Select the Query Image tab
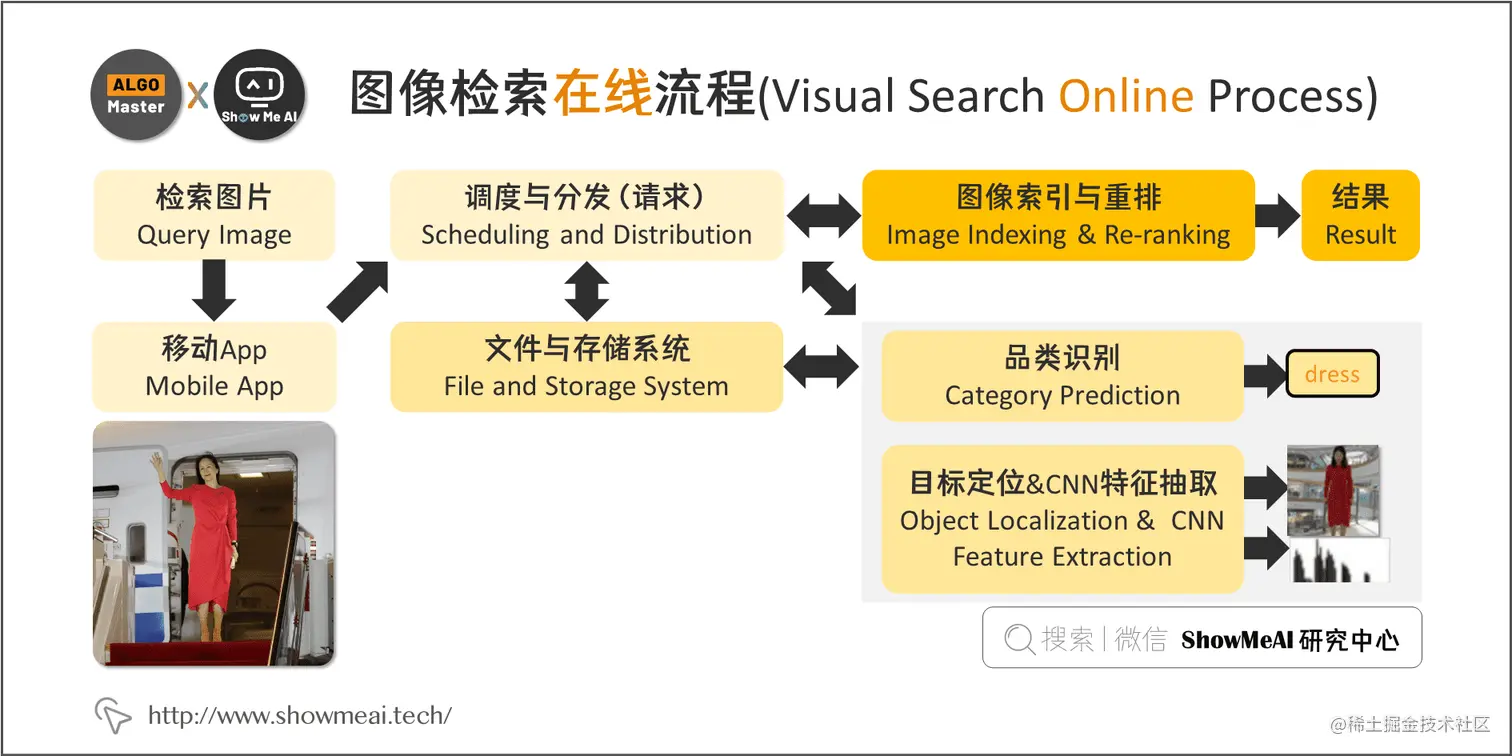 click(213, 215)
